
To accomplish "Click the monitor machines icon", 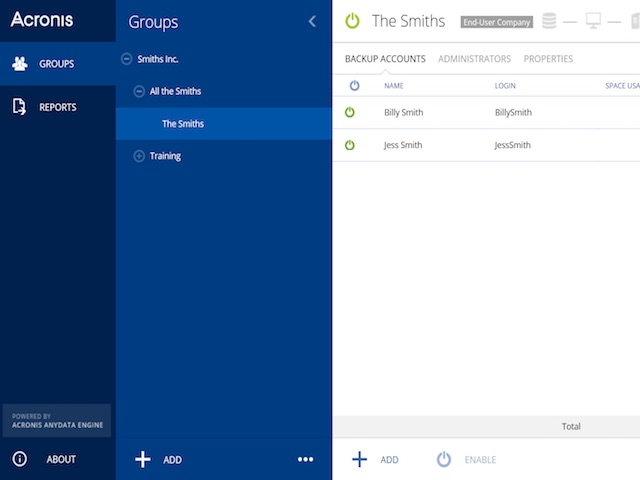I will (x=593, y=21).
